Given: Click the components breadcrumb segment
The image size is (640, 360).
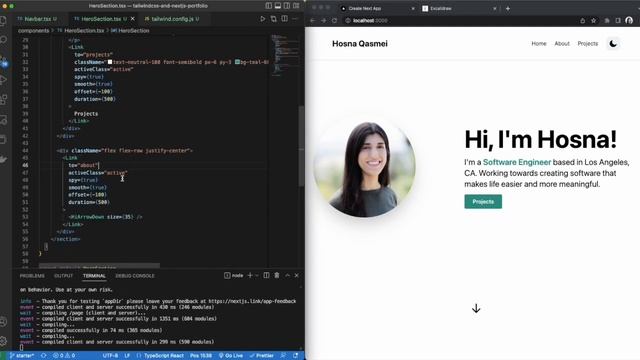Looking at the screenshot, I should [33, 31].
